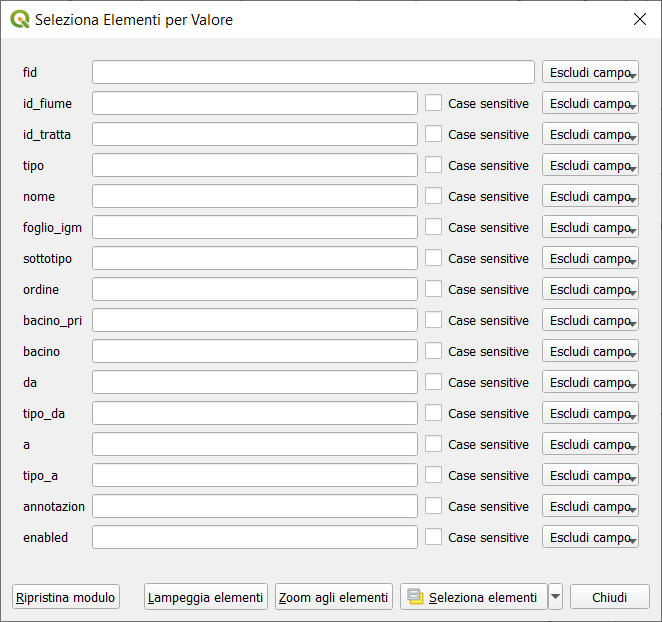This screenshot has height=622, width=662.
Task: Open Escludi campo dropdown for fid
Action: click(x=590, y=72)
